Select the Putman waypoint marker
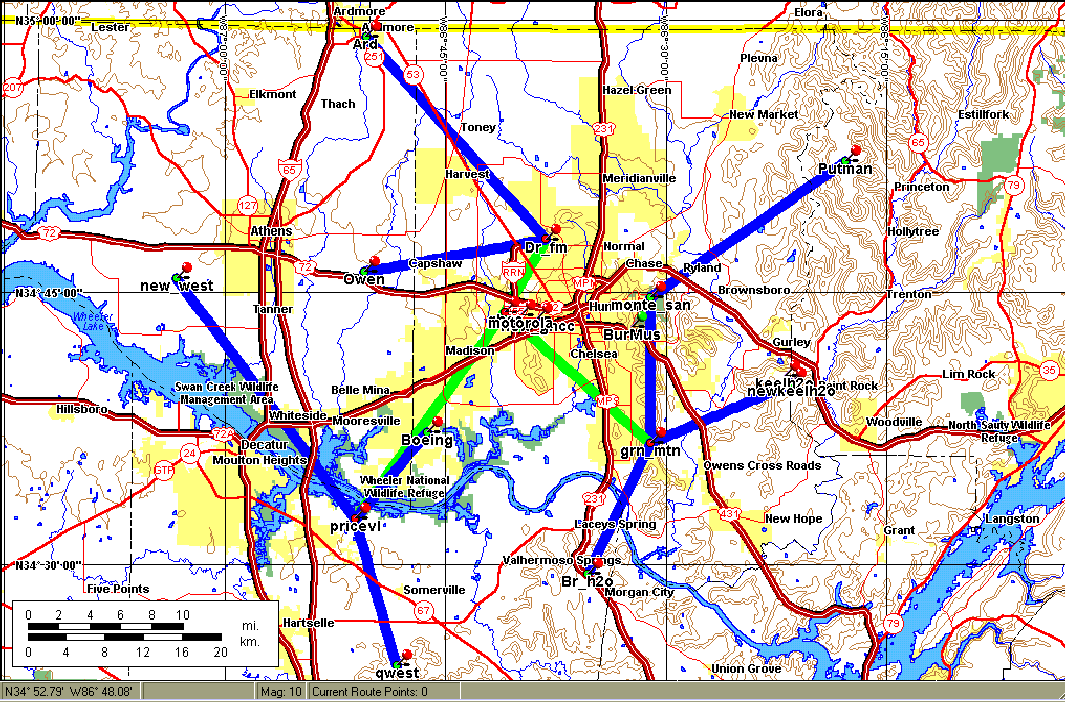This screenshot has width=1065, height=702. point(852,154)
